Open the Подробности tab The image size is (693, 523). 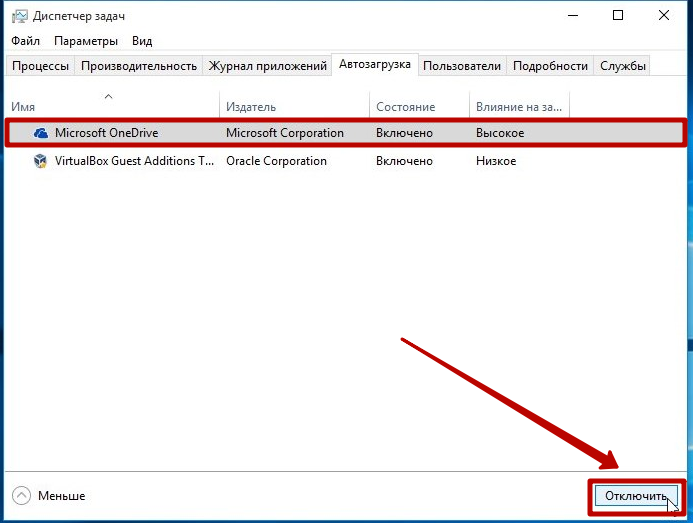(550, 66)
